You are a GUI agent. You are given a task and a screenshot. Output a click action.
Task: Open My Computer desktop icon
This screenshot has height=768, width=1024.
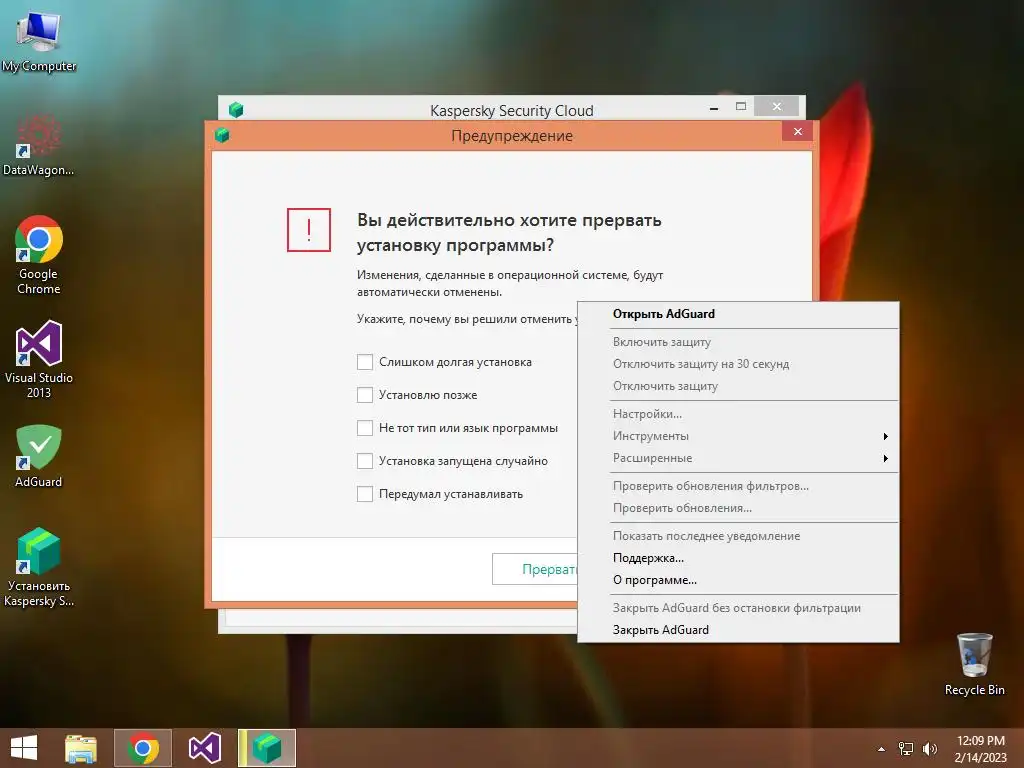[x=39, y=39]
